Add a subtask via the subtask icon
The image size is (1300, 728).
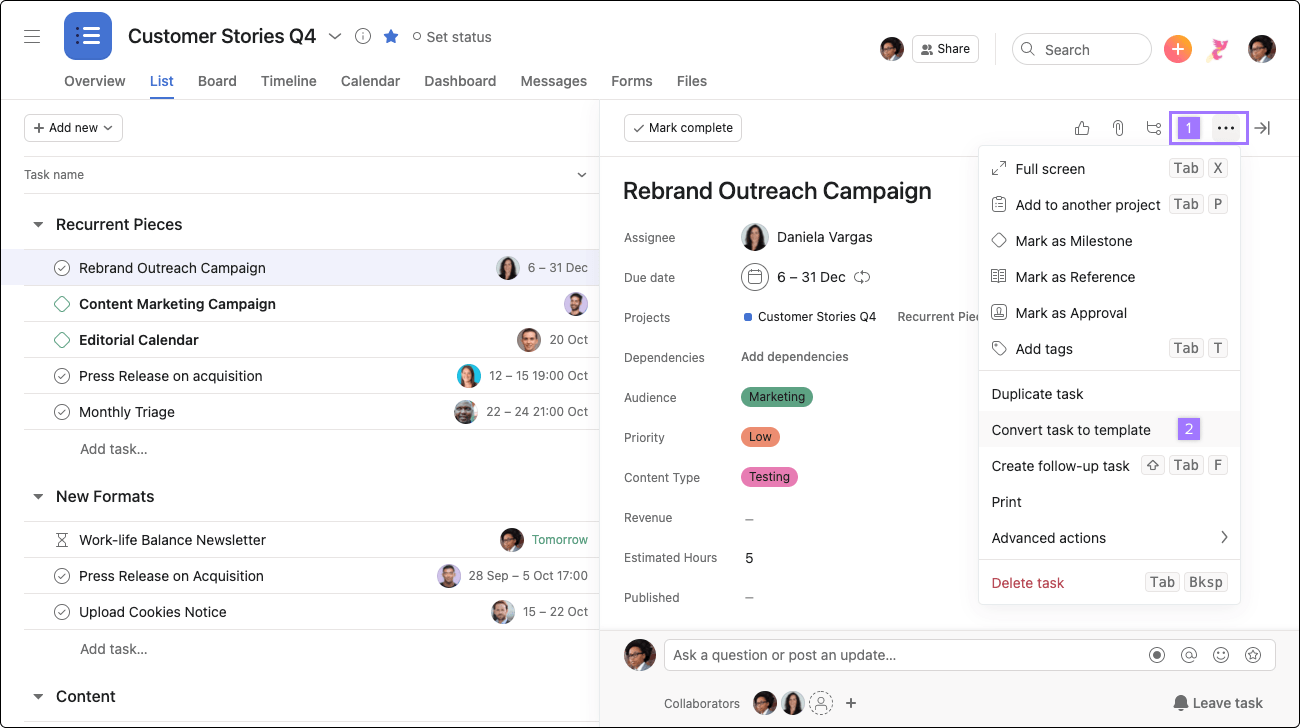click(1154, 128)
